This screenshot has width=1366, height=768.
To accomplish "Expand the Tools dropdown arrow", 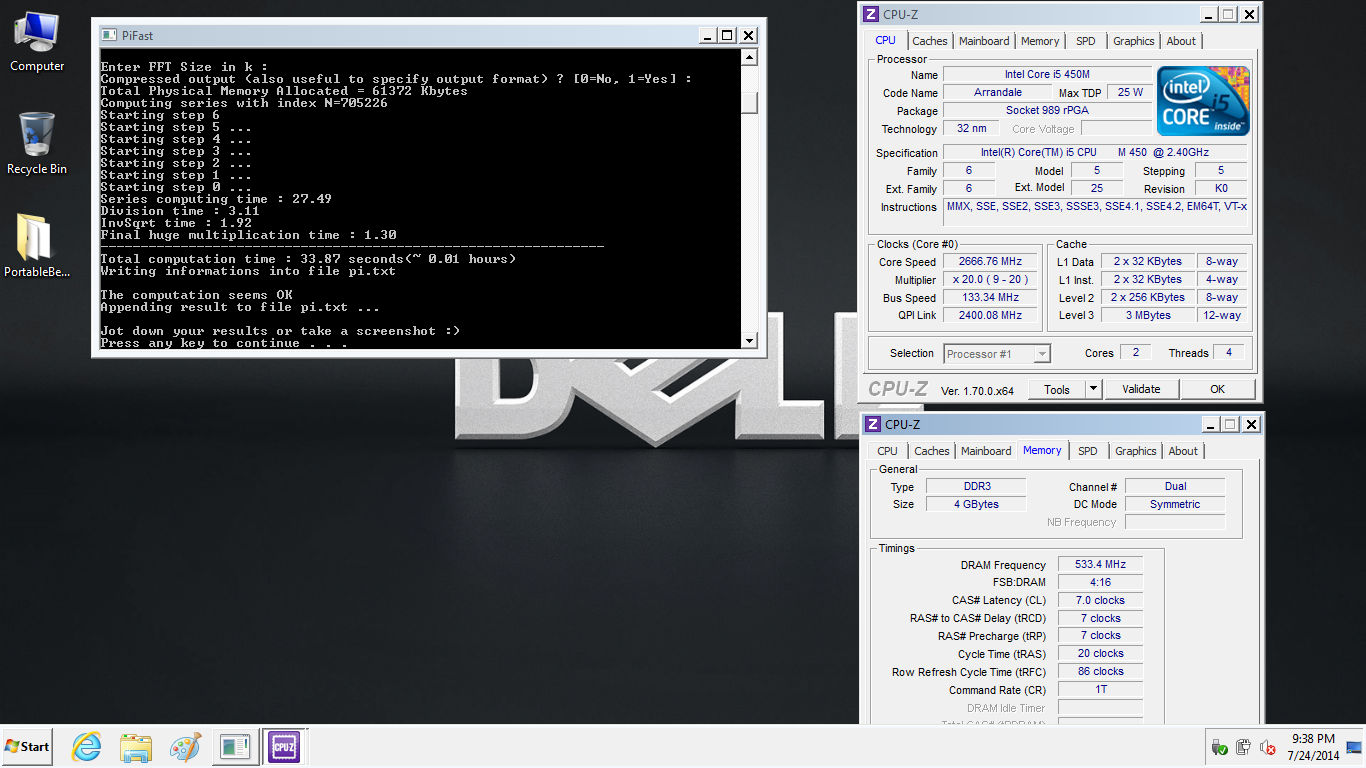I will pos(1093,389).
